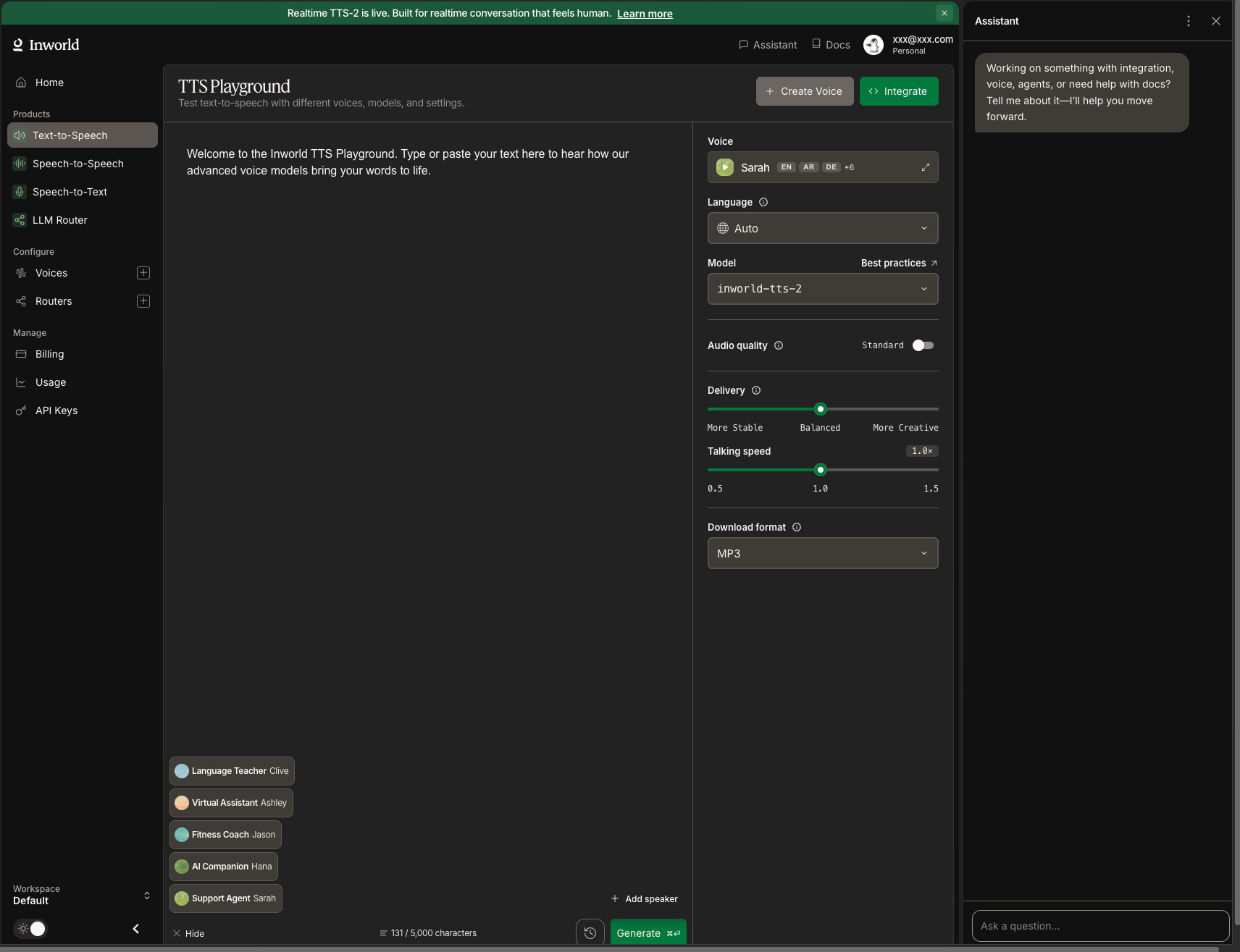This screenshot has width=1240, height=952.
Task: Click the Integrate button
Action: coord(899,91)
